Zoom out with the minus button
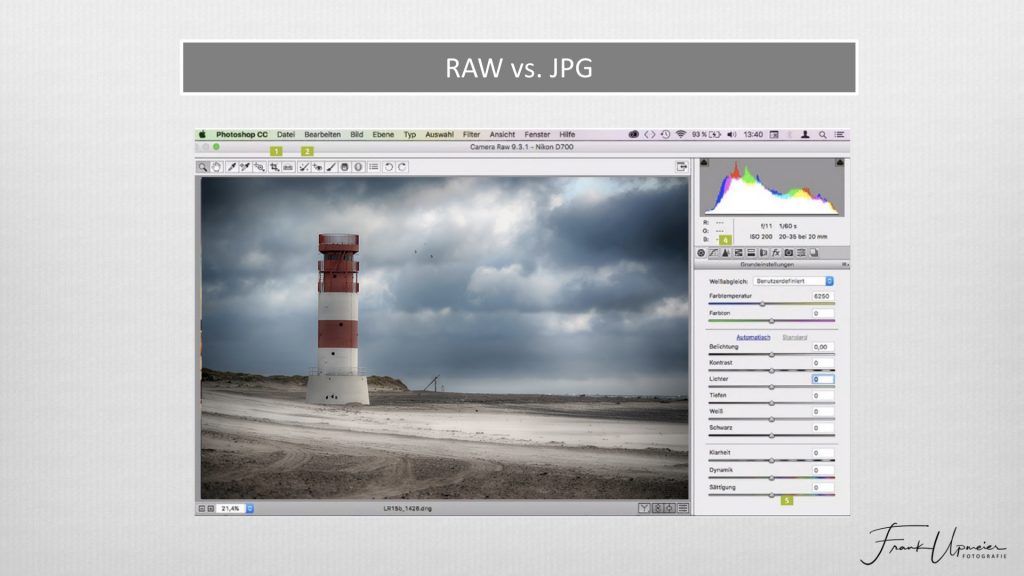 [202, 508]
